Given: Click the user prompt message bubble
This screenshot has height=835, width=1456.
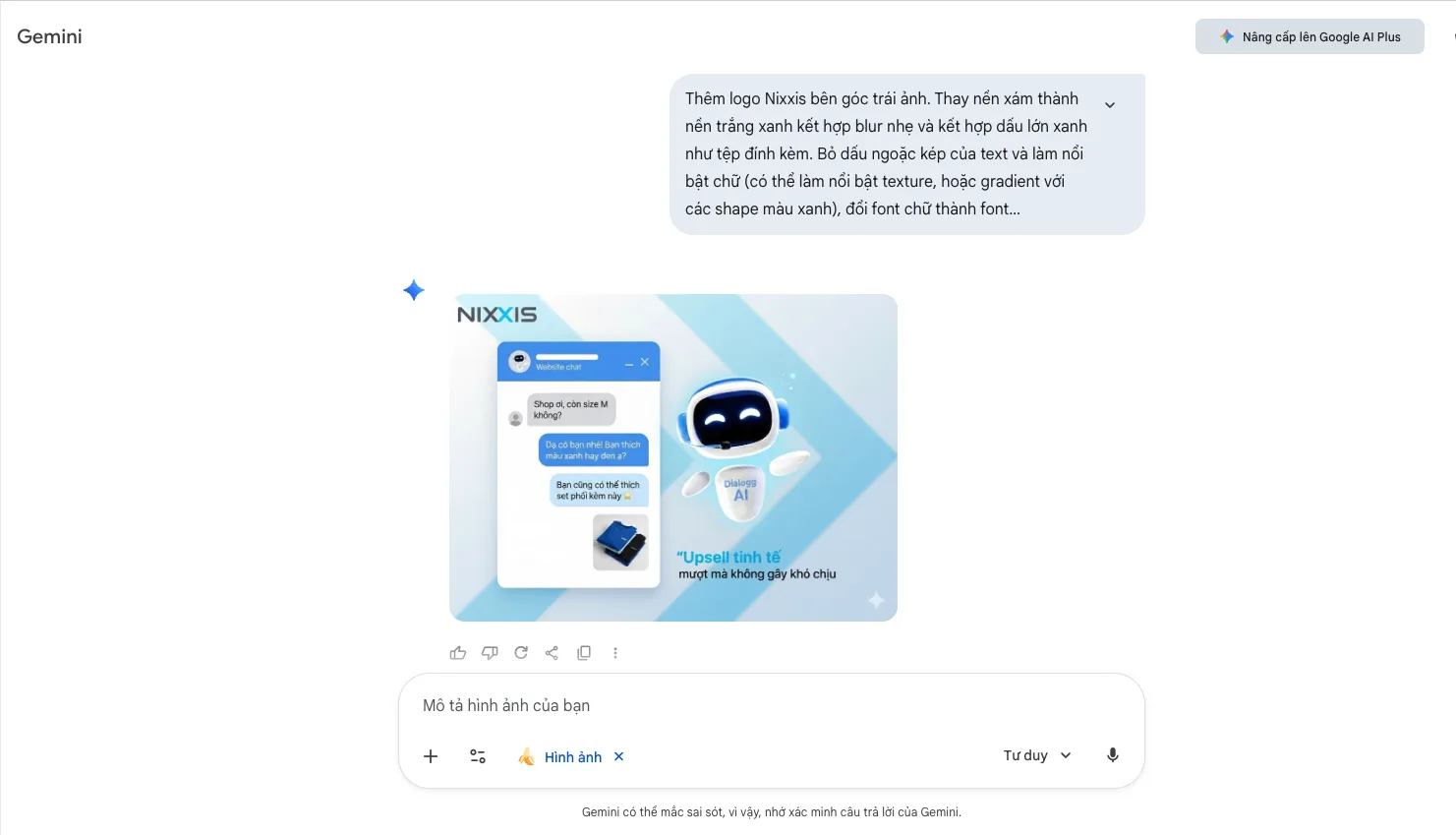Looking at the screenshot, I should pos(907,154).
